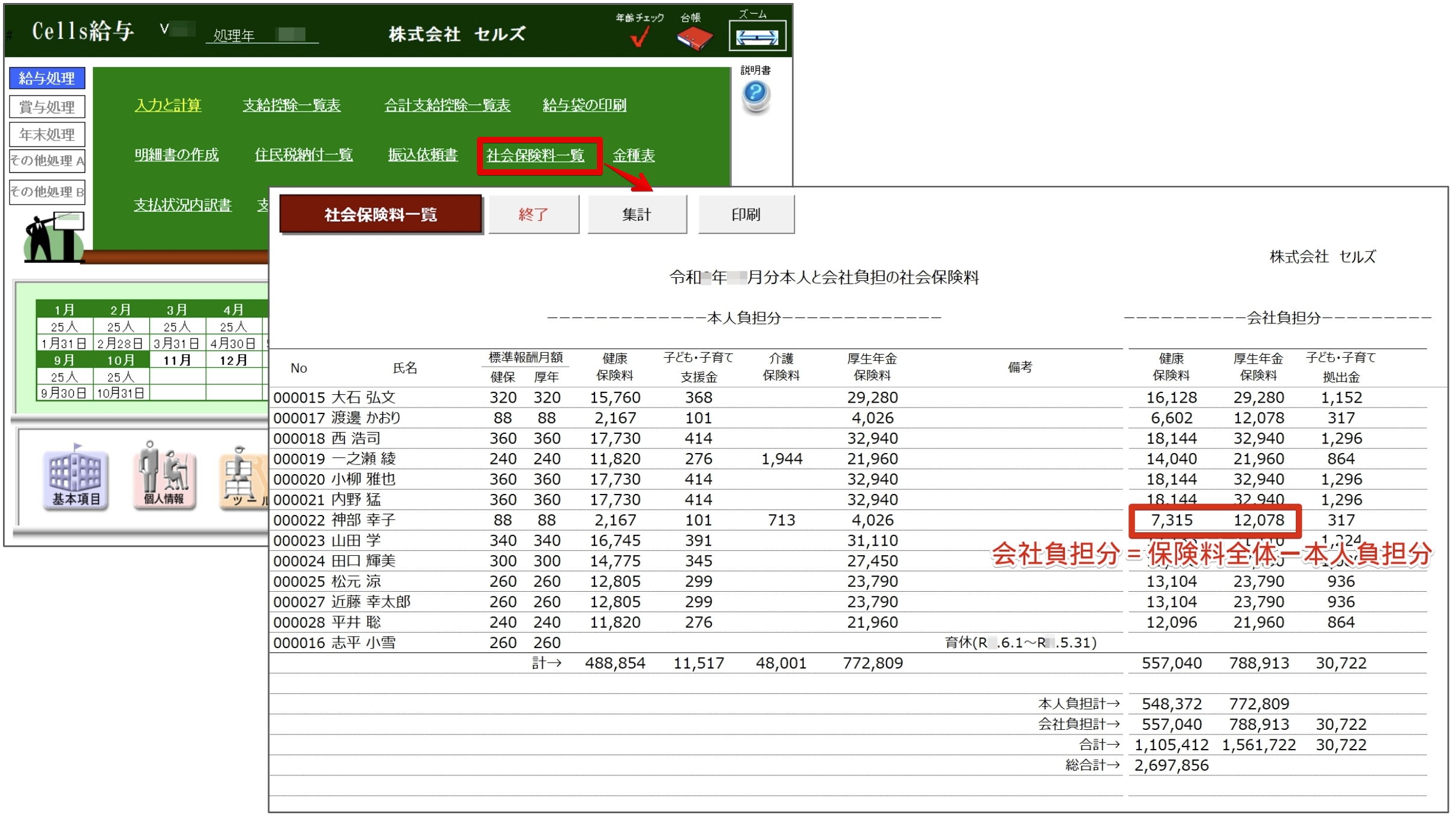
Task: Select the その他処理 B side tab
Action: click(47, 192)
